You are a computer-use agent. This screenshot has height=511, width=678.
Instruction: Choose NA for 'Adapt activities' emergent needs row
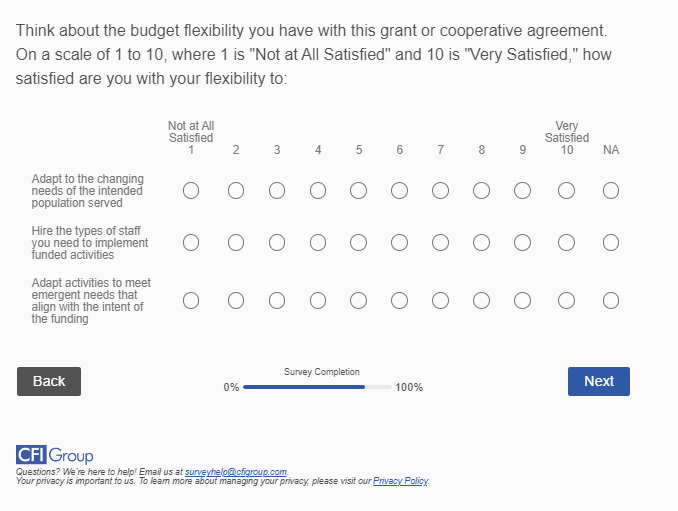point(611,300)
